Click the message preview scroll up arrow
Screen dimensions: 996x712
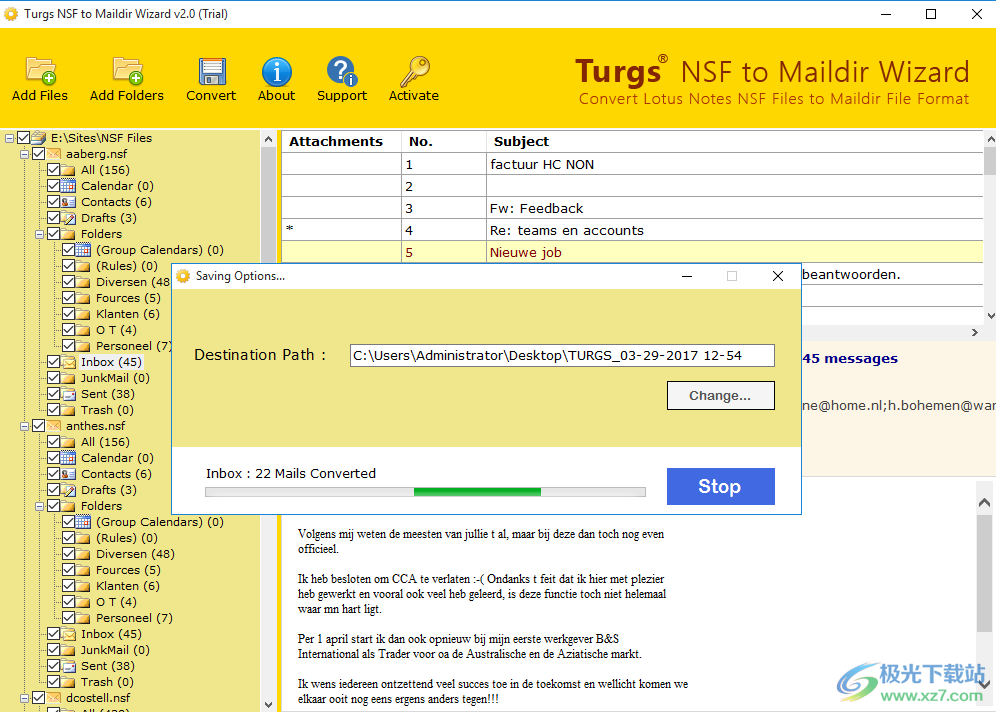[984, 502]
